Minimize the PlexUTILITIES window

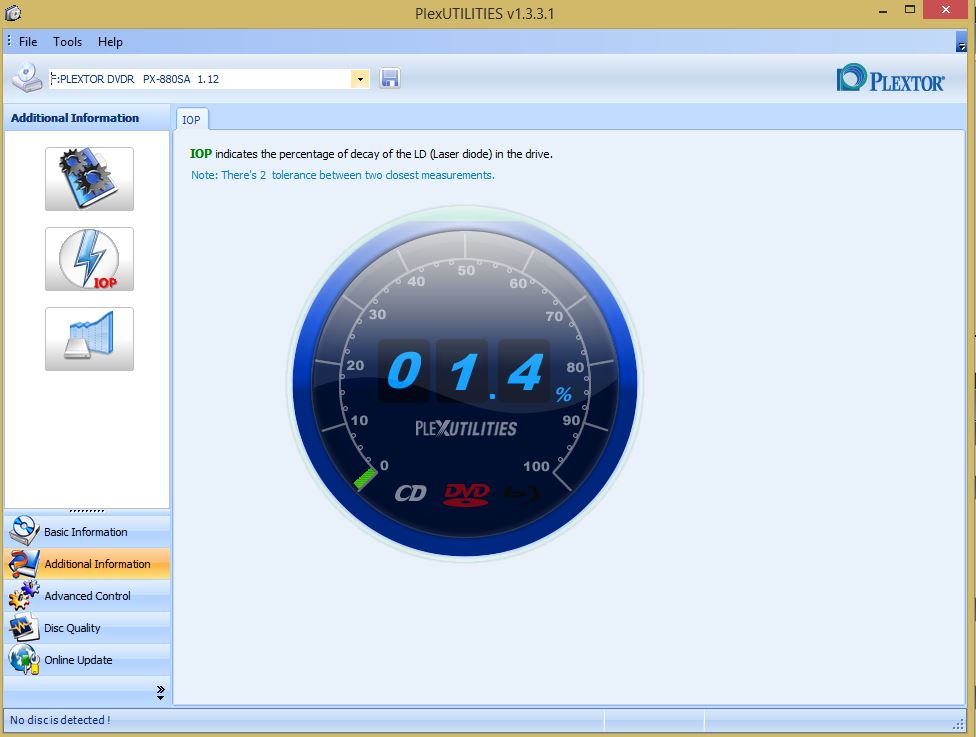click(883, 11)
